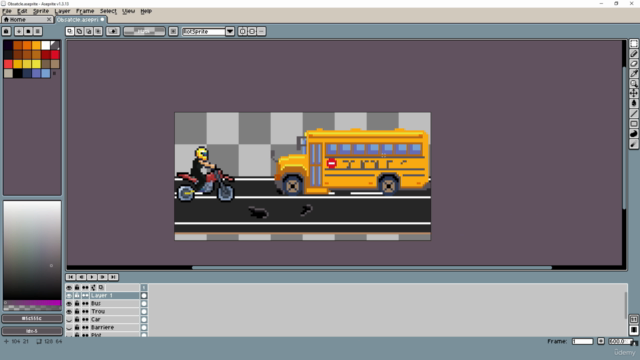Toggle all layers visibility in timeline header
Image resolution: width=640 pixels, height=360 pixels.
click(x=69, y=287)
